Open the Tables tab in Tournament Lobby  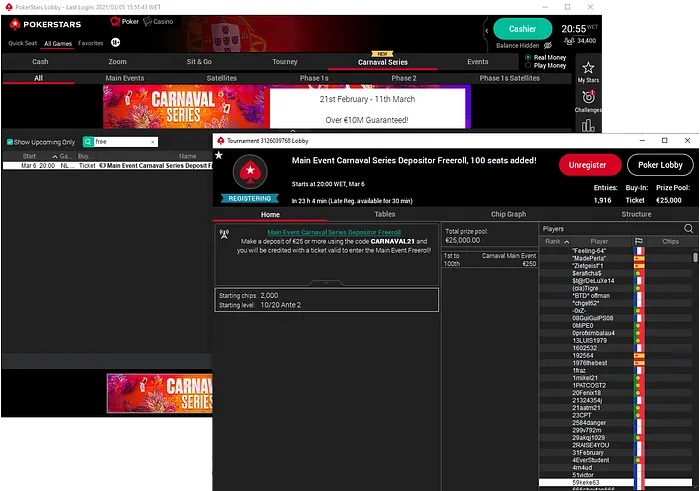coord(384,214)
